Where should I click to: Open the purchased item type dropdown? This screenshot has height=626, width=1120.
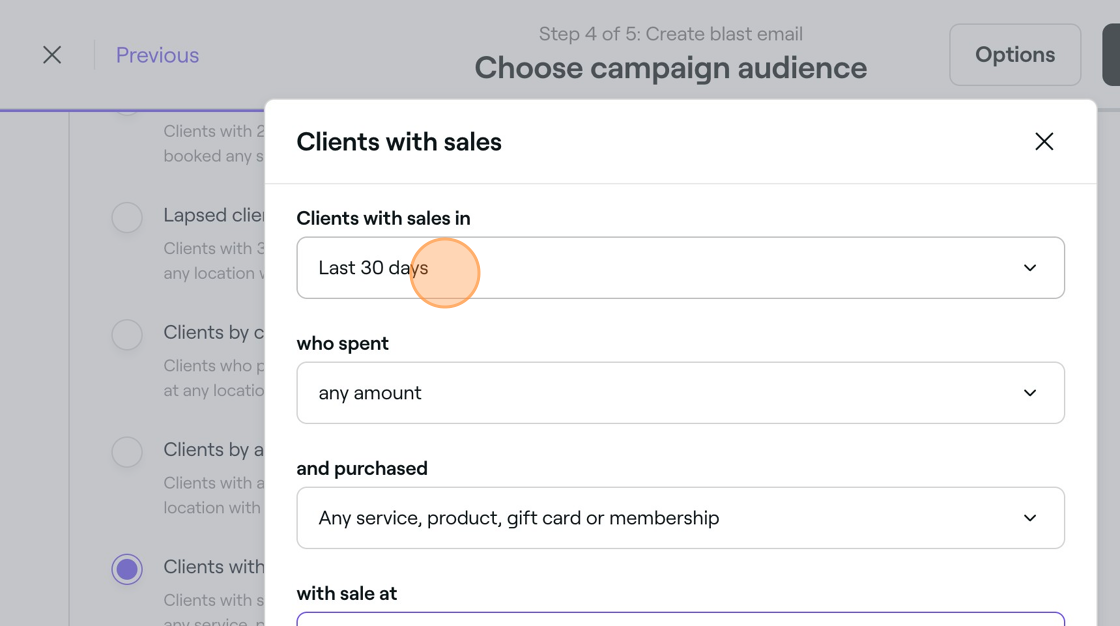(x=679, y=518)
